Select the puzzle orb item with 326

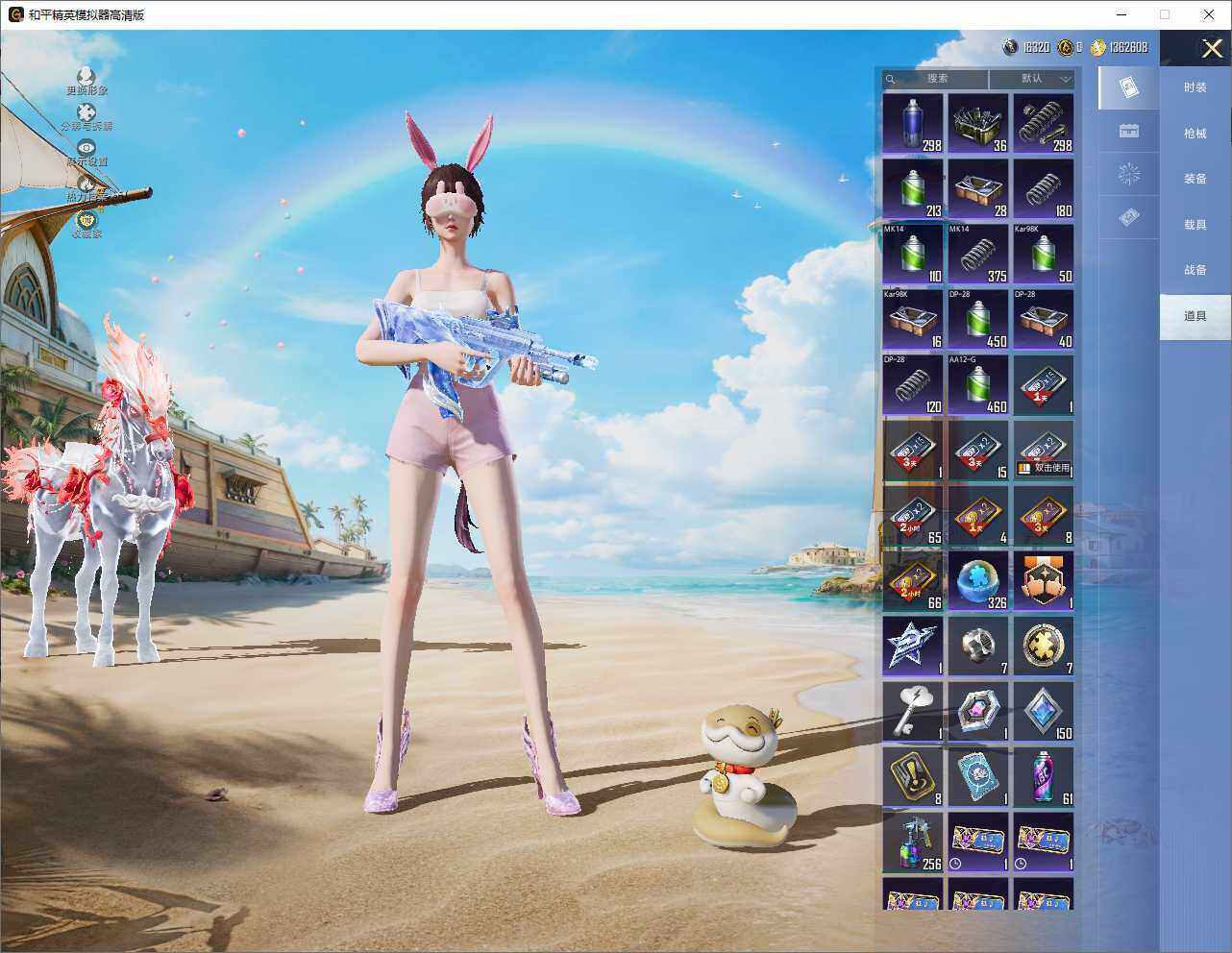coord(978,581)
